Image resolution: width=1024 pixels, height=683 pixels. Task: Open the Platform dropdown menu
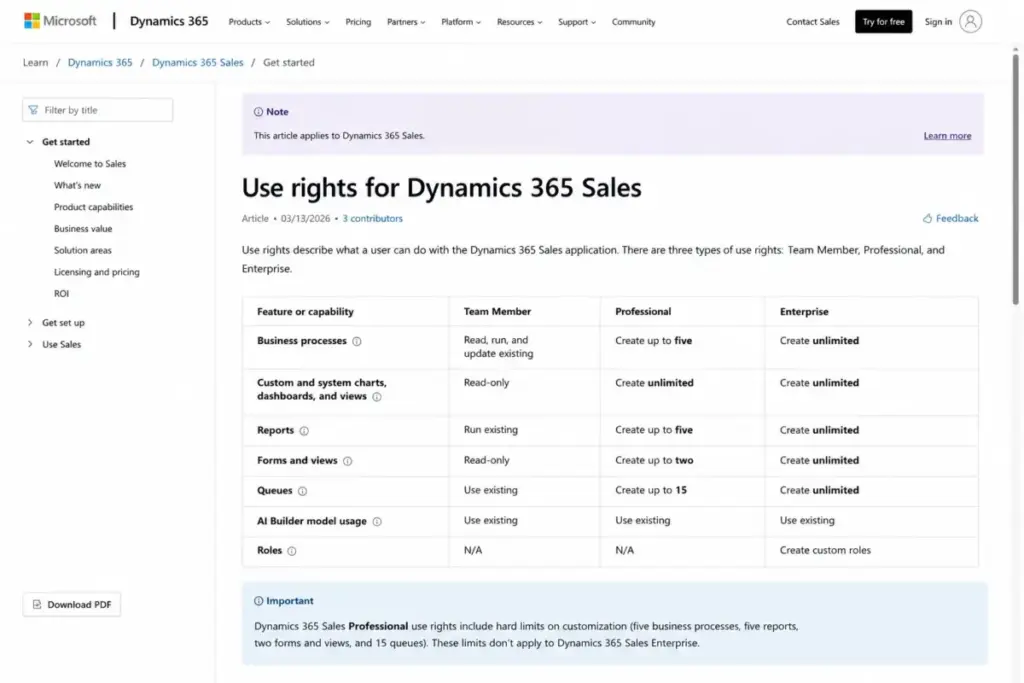click(x=460, y=22)
